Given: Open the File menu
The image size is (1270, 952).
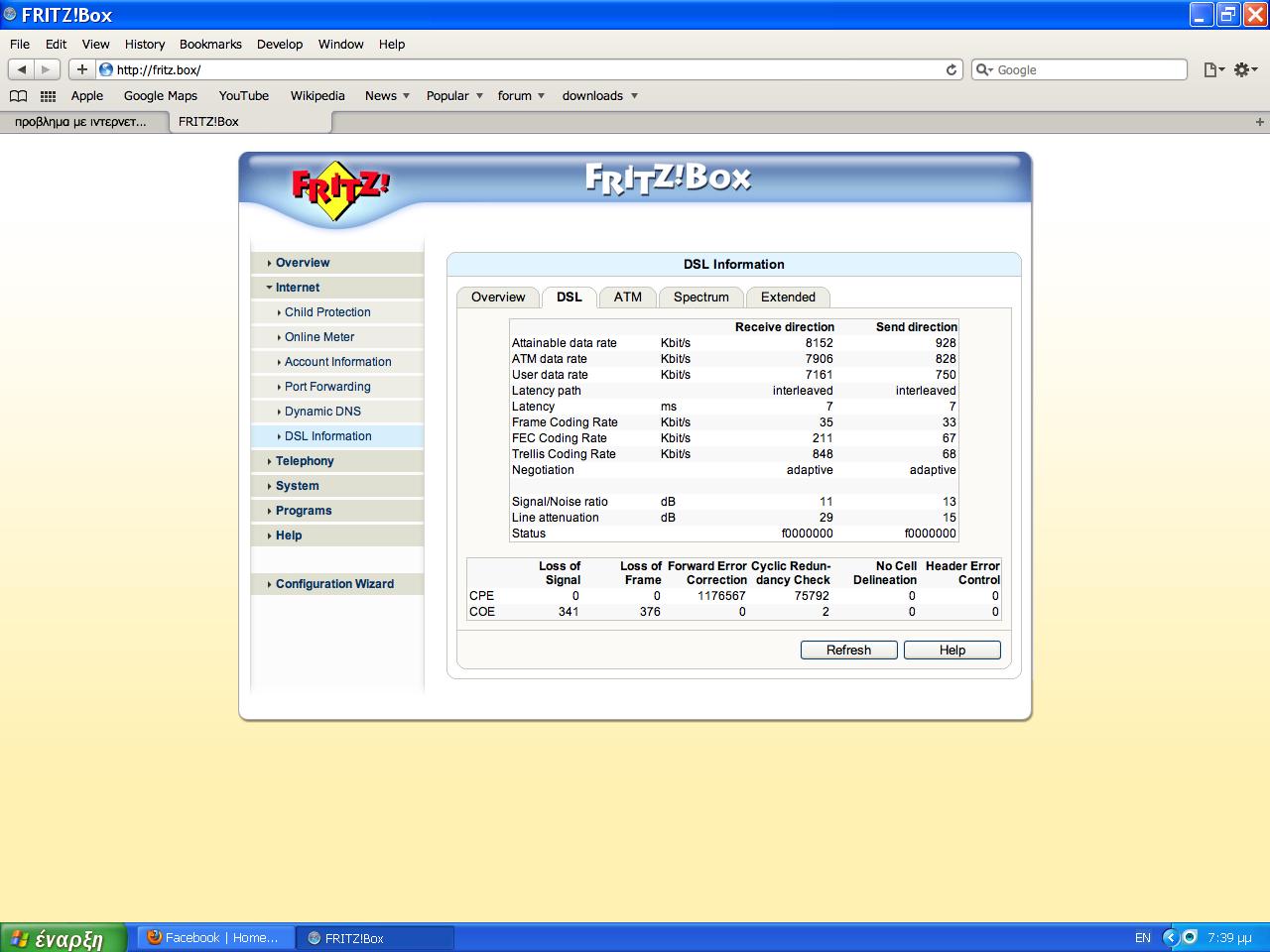Looking at the screenshot, I should click(20, 44).
